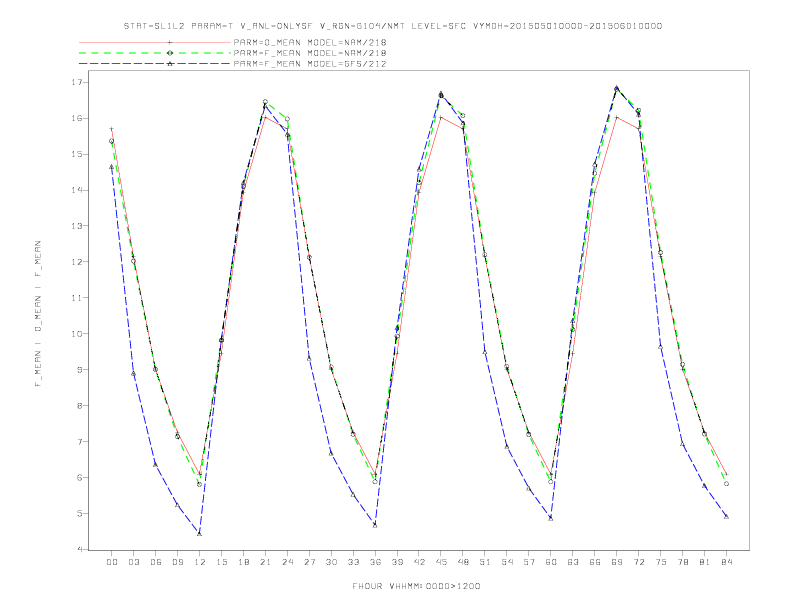
Task: Click y-axis tick label 4
Action: (81, 549)
